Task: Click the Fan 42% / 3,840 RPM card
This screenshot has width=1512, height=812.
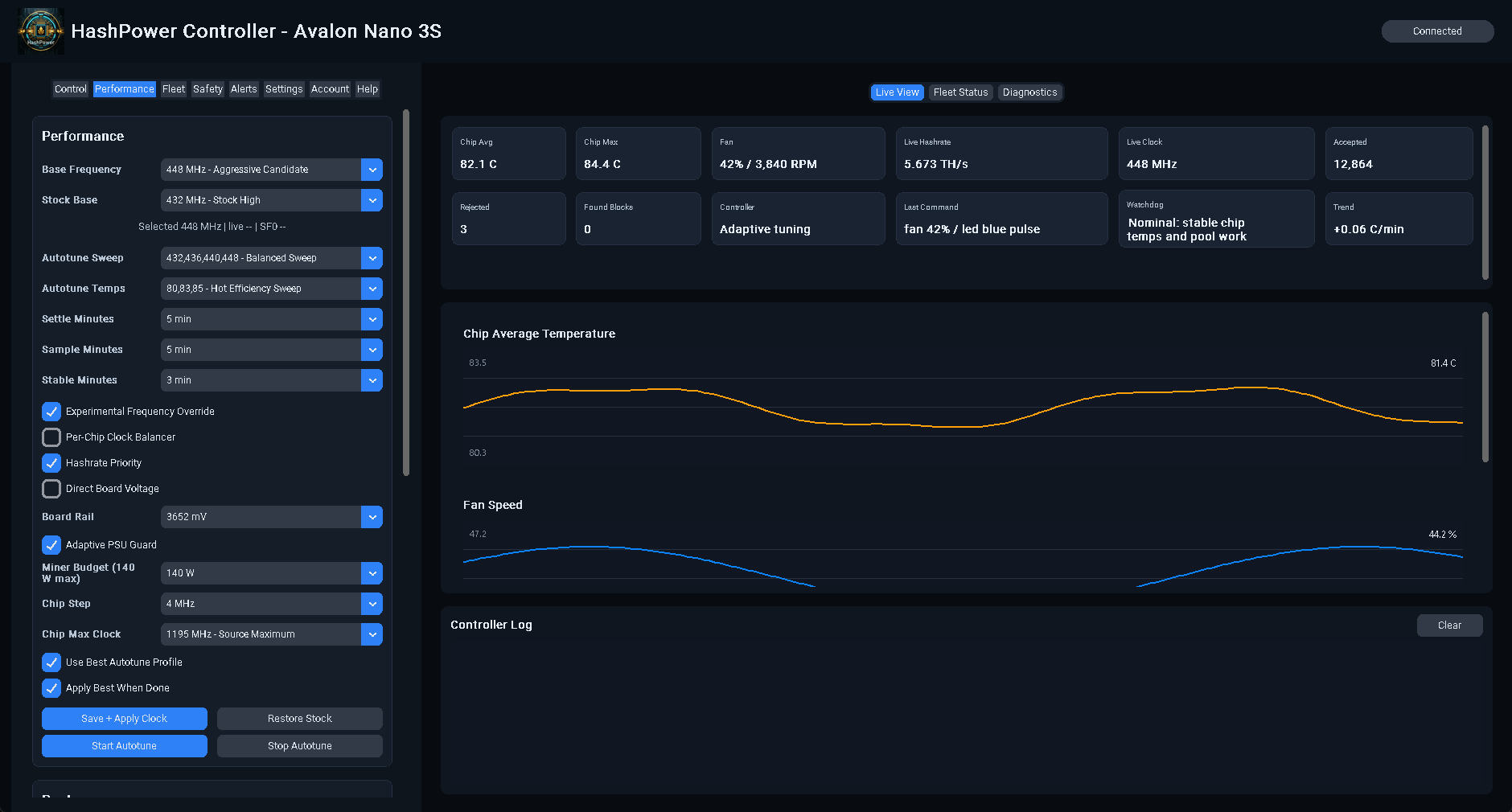Action: [799, 154]
